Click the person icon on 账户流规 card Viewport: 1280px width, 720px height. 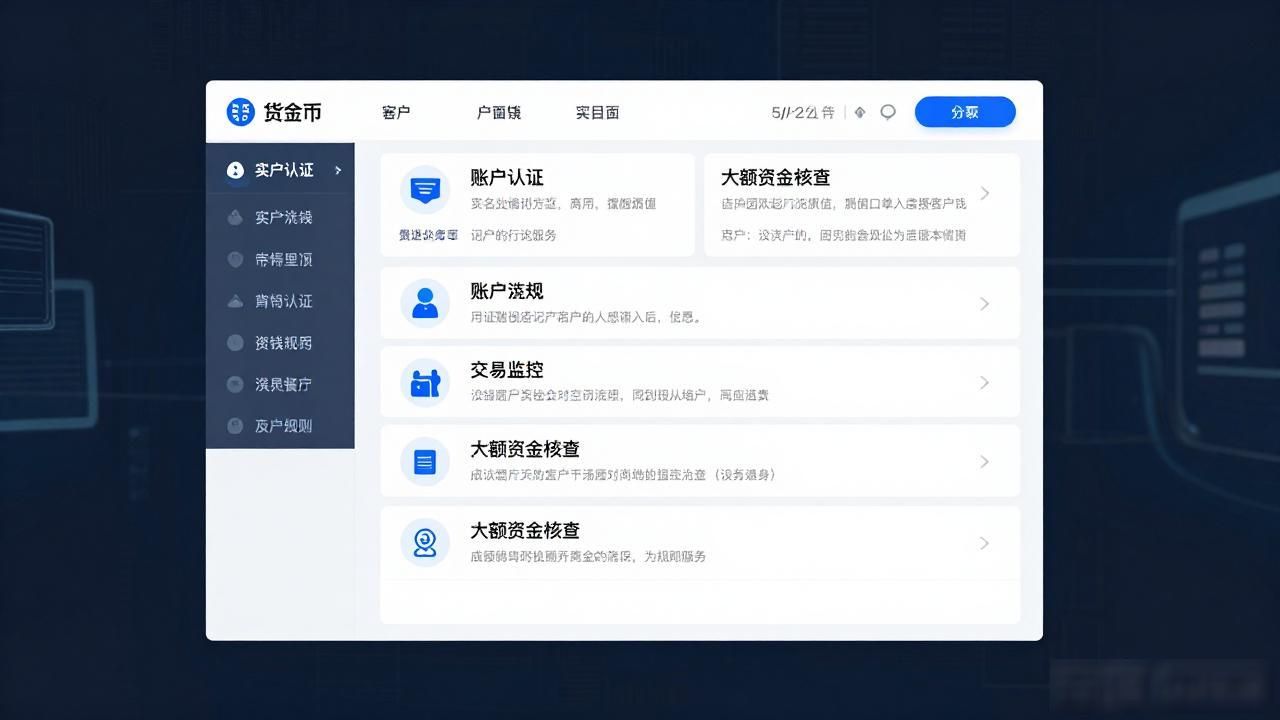point(425,303)
